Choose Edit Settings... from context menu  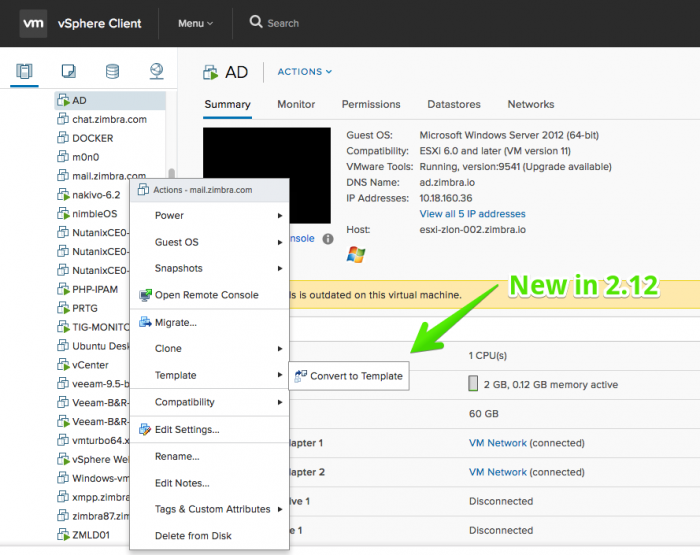tap(209, 430)
